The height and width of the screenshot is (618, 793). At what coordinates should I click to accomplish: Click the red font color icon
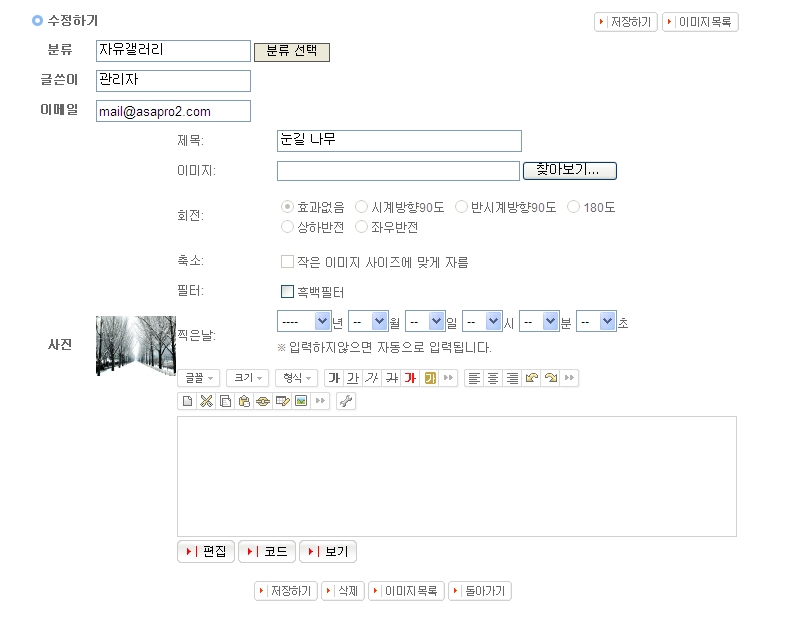410,378
